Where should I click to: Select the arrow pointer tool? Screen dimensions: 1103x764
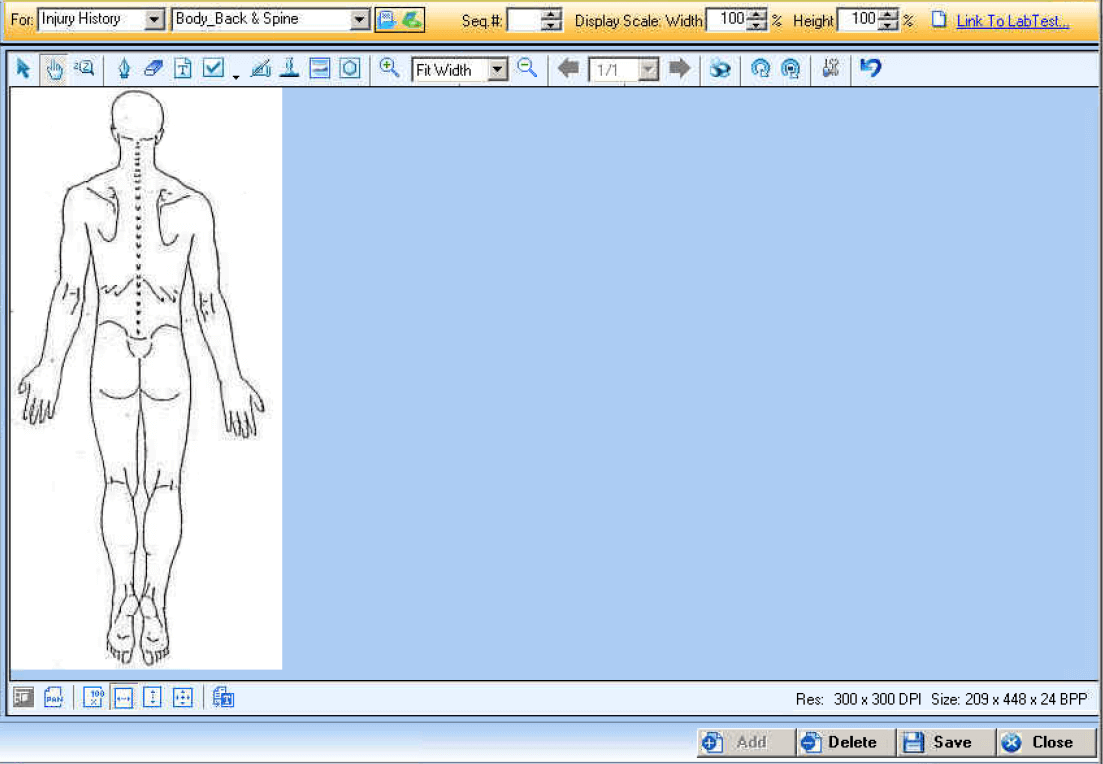(x=23, y=69)
